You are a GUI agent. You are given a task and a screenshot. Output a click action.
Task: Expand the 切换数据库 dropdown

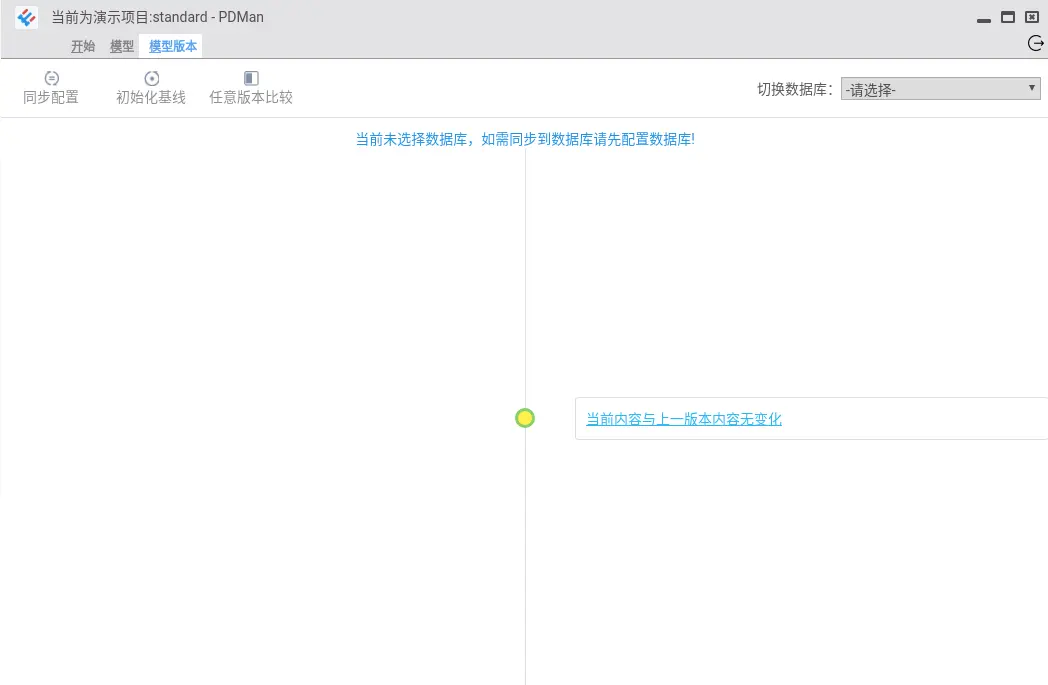(940, 89)
